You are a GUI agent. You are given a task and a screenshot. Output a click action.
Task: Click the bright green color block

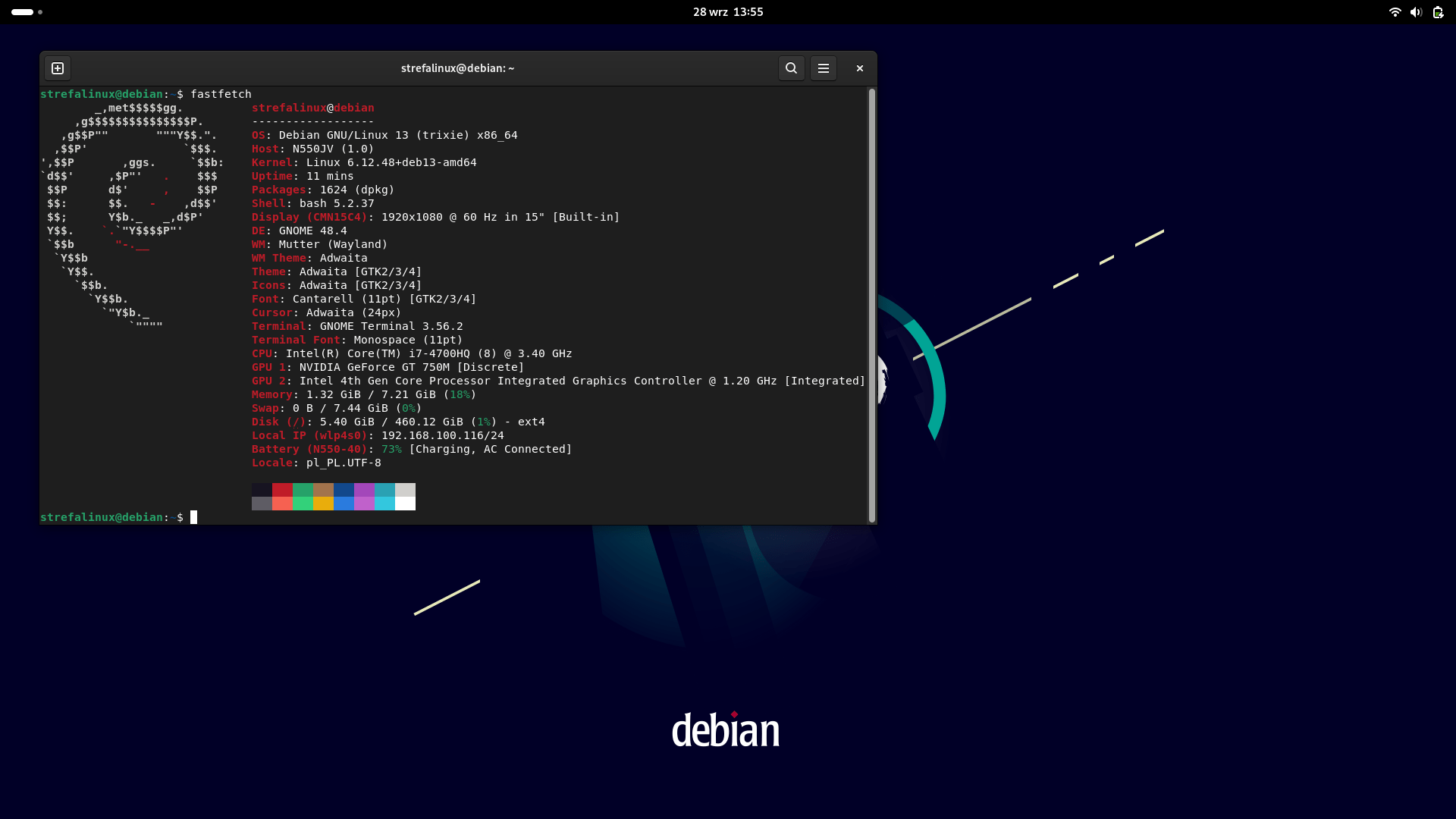point(303,504)
